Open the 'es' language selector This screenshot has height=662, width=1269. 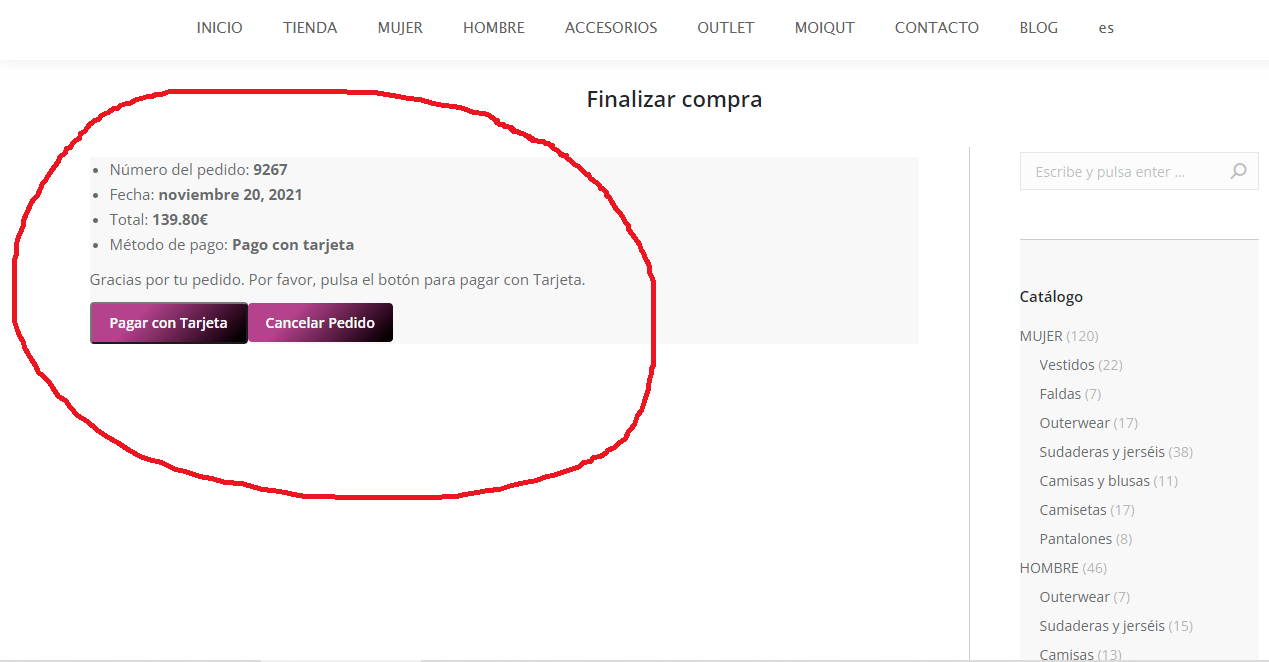pos(1106,28)
